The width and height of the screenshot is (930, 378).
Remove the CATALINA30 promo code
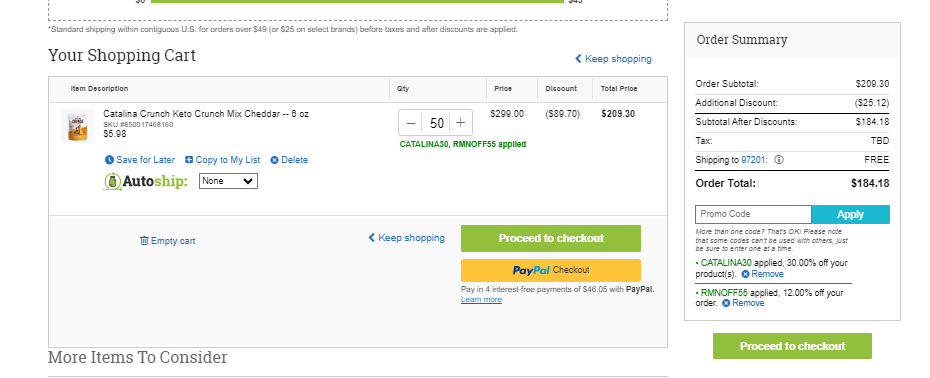[762, 274]
